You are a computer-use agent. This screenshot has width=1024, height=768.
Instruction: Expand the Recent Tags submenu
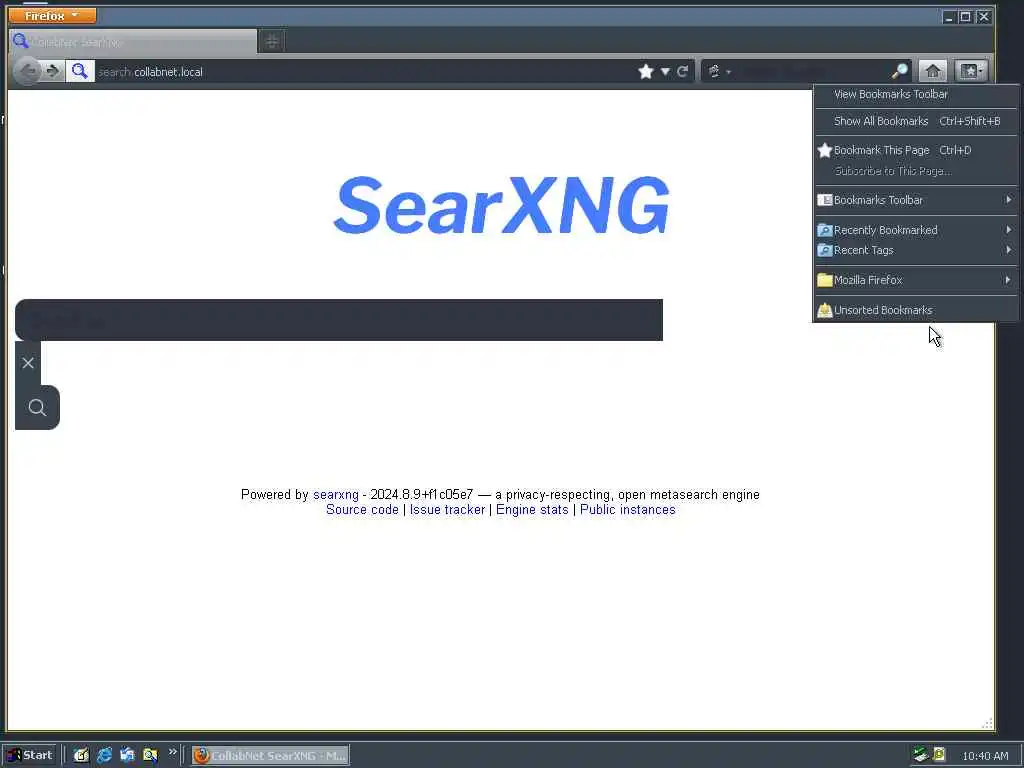point(916,250)
